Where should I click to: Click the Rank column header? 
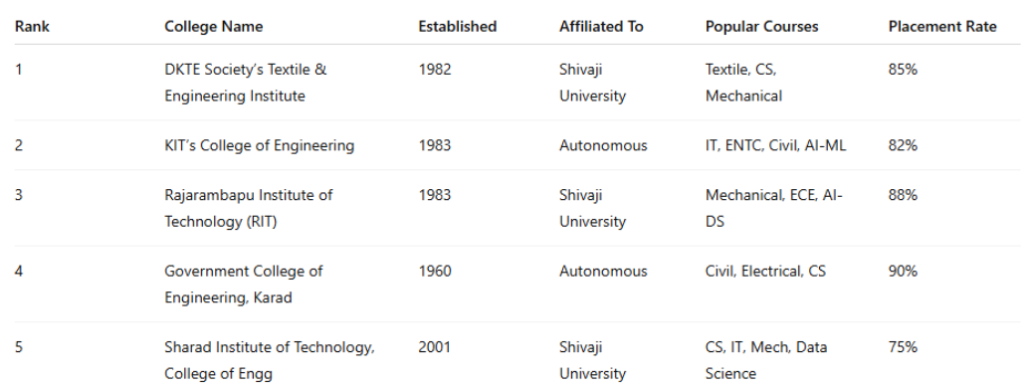coord(32,27)
